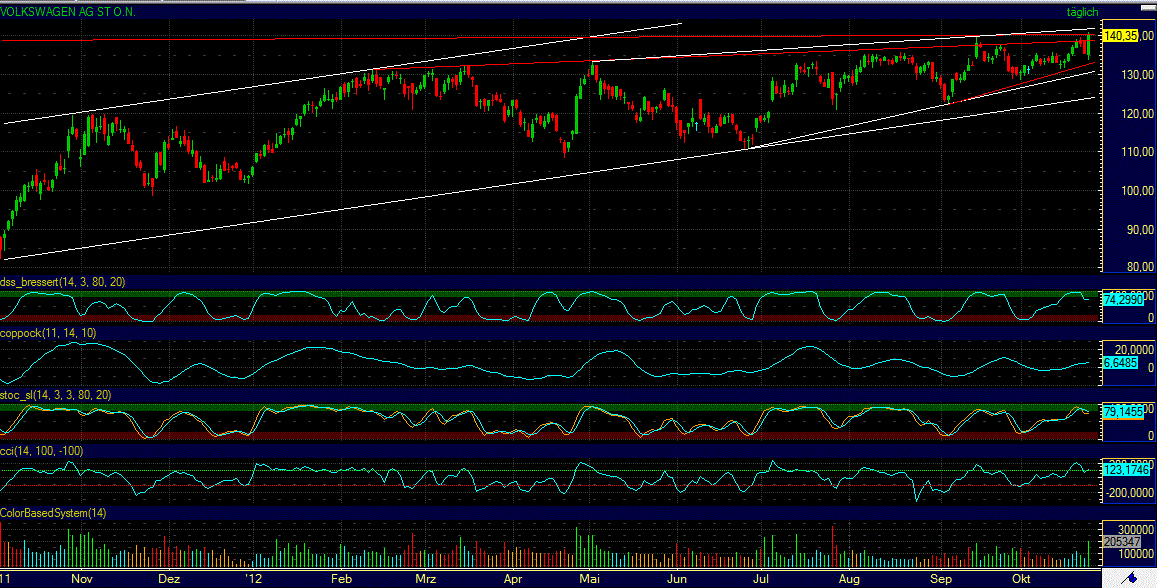Image resolution: width=1157 pixels, height=588 pixels.
Task: Select the stoc_sl(14, 3, 3, 80, 20) indicator label
Action: click(57, 395)
